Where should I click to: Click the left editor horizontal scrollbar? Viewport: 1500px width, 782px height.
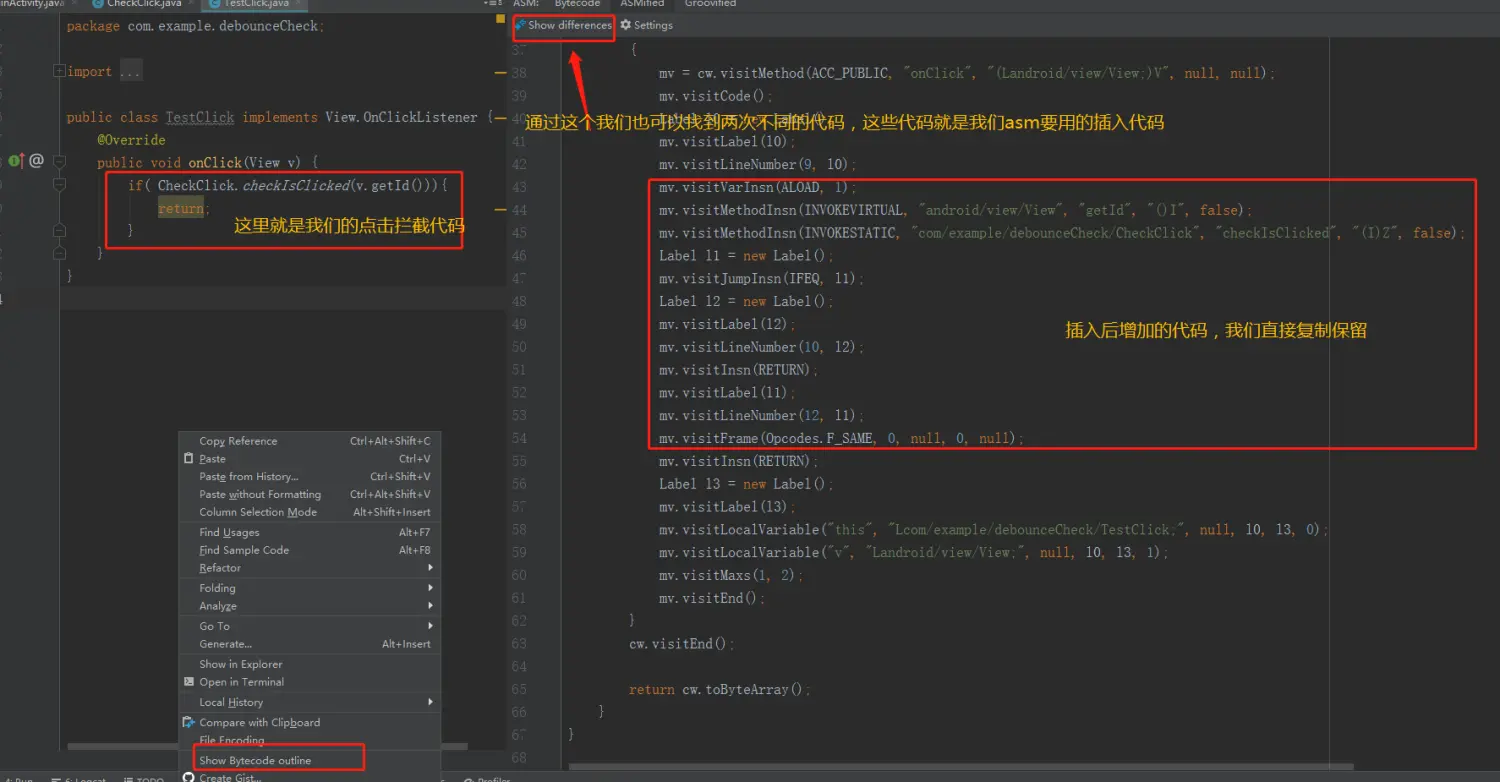[267, 746]
